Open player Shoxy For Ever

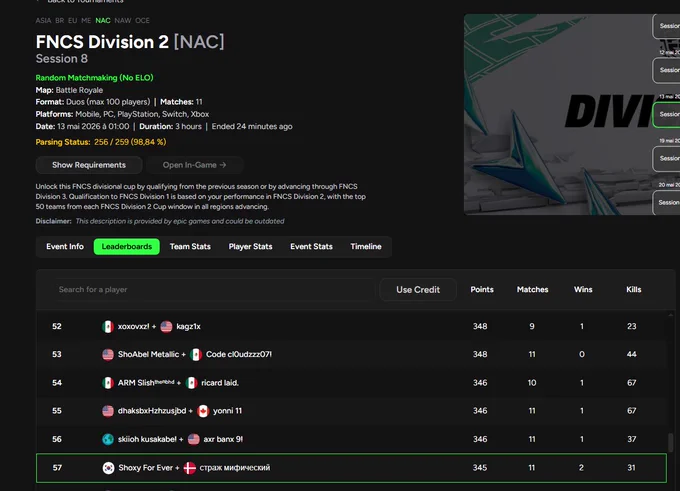[146, 468]
